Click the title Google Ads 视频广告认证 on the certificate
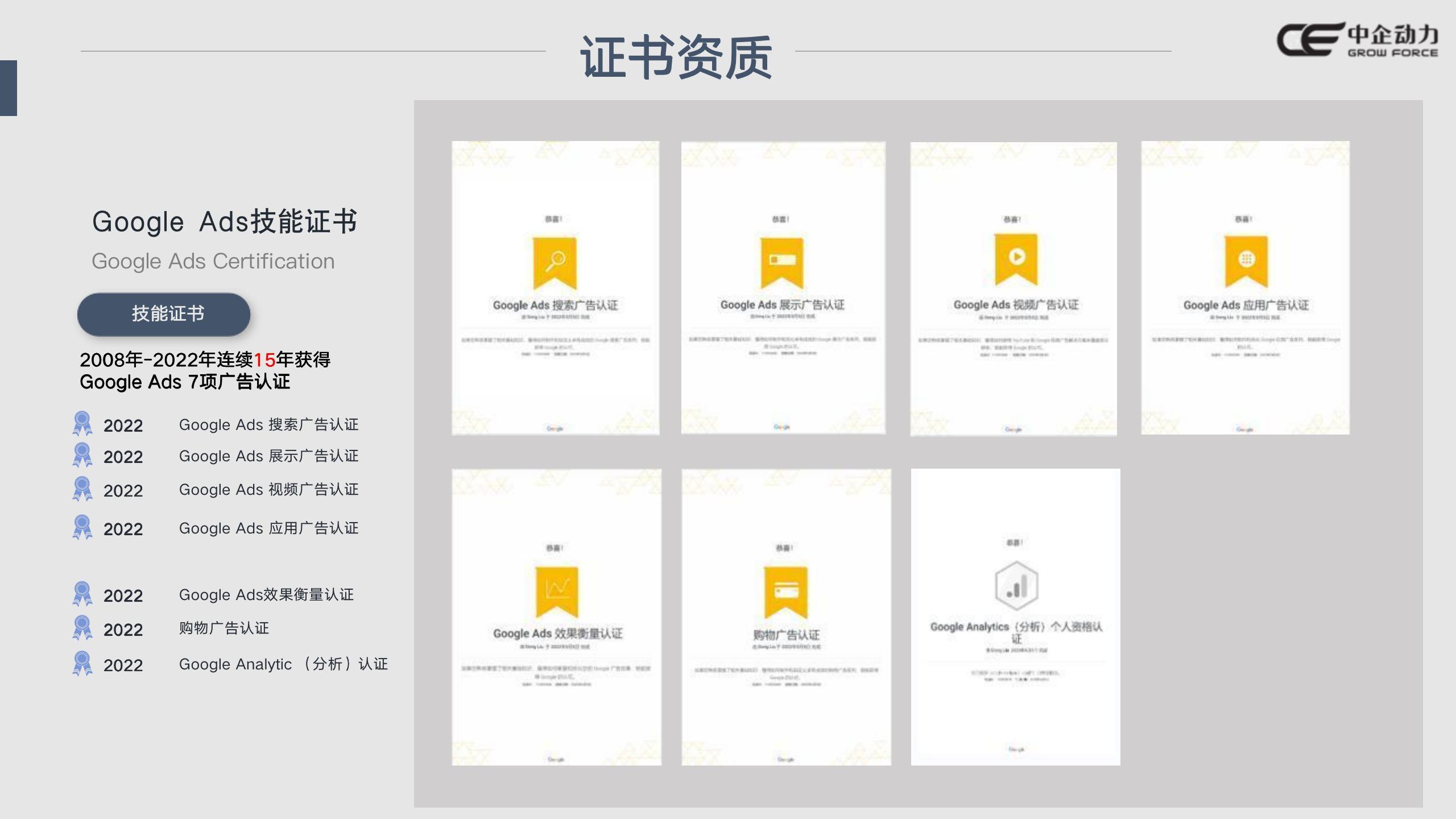1456x819 pixels. click(1016, 305)
